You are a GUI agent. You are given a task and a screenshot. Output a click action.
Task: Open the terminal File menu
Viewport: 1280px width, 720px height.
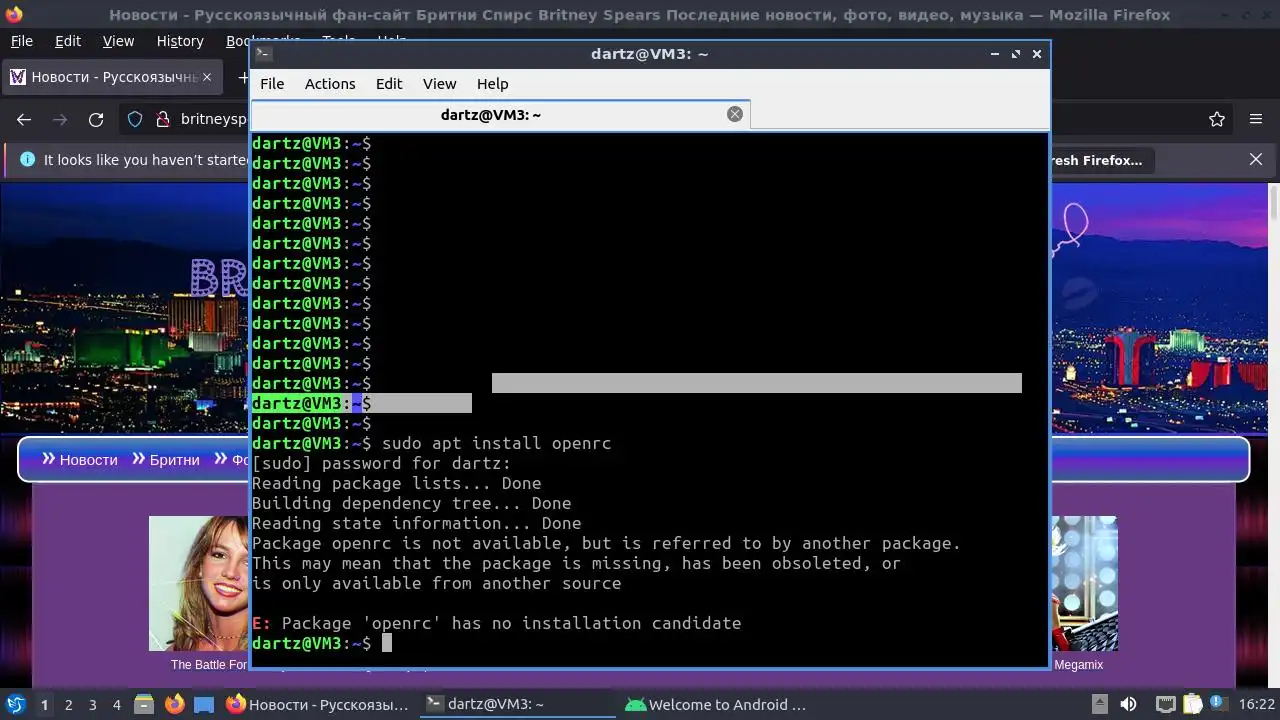(x=272, y=84)
